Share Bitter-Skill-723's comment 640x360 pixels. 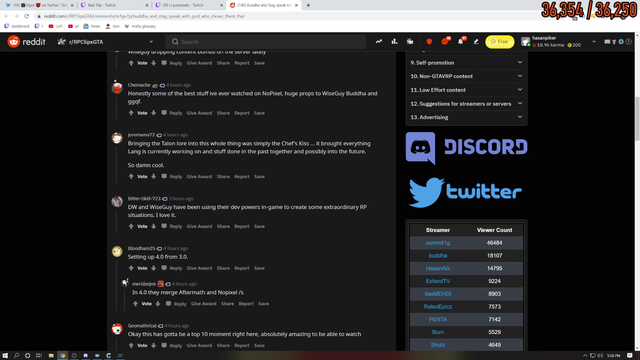click(x=223, y=227)
